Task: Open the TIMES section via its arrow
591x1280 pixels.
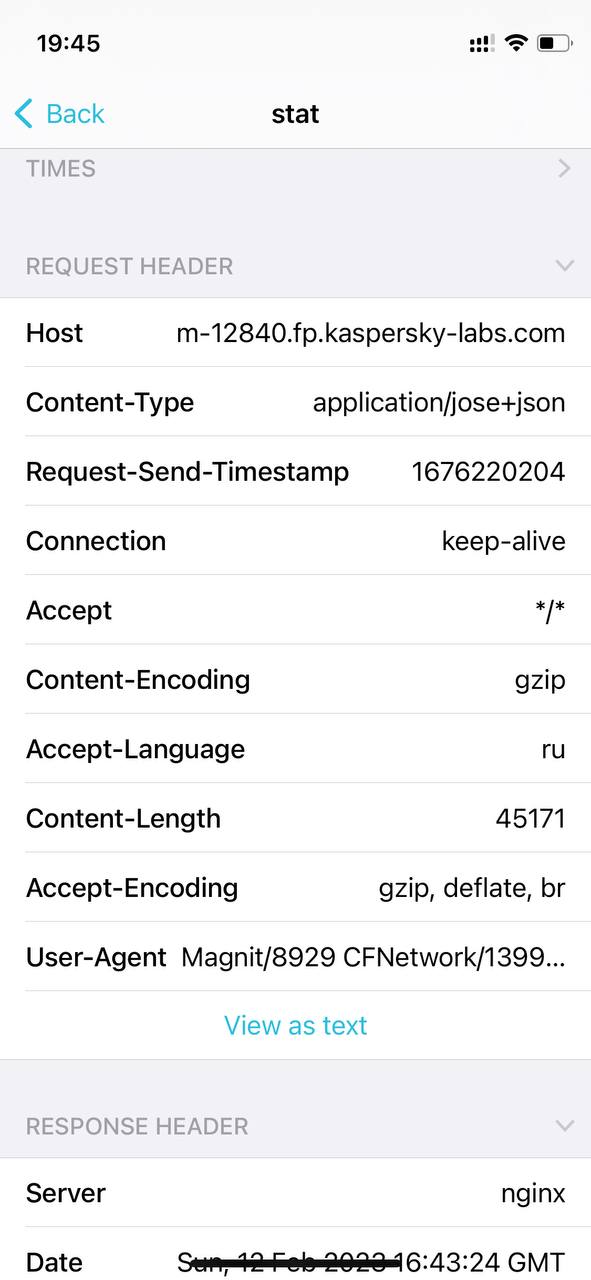Action: pos(563,168)
